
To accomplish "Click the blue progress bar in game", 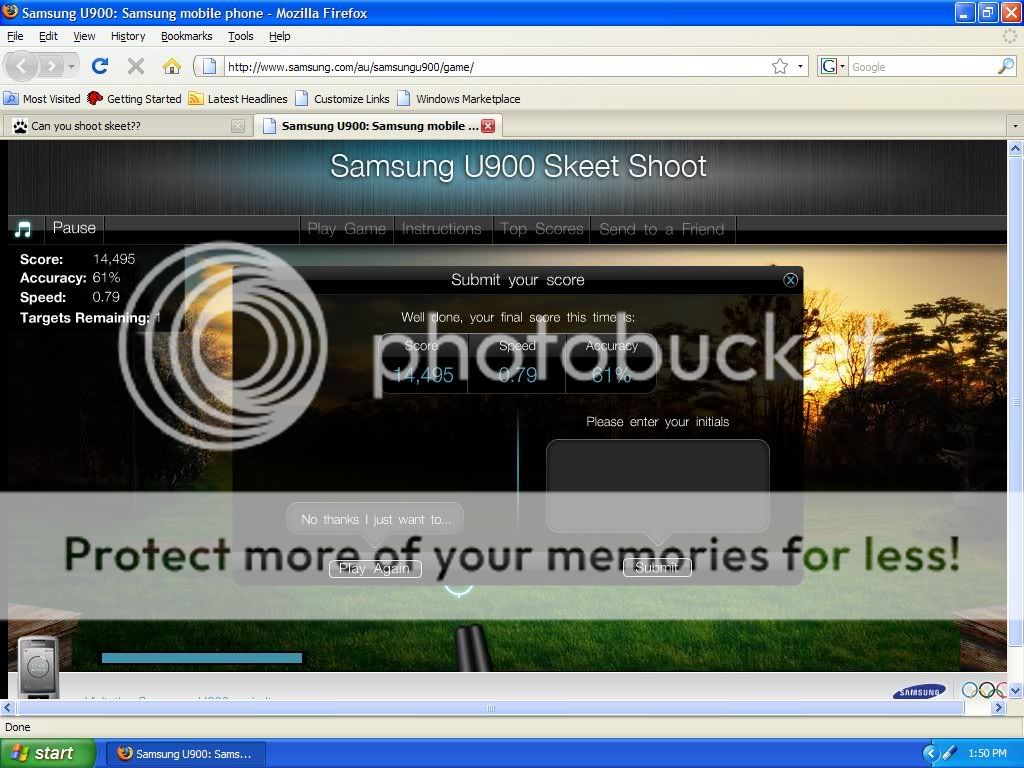I will (x=202, y=658).
